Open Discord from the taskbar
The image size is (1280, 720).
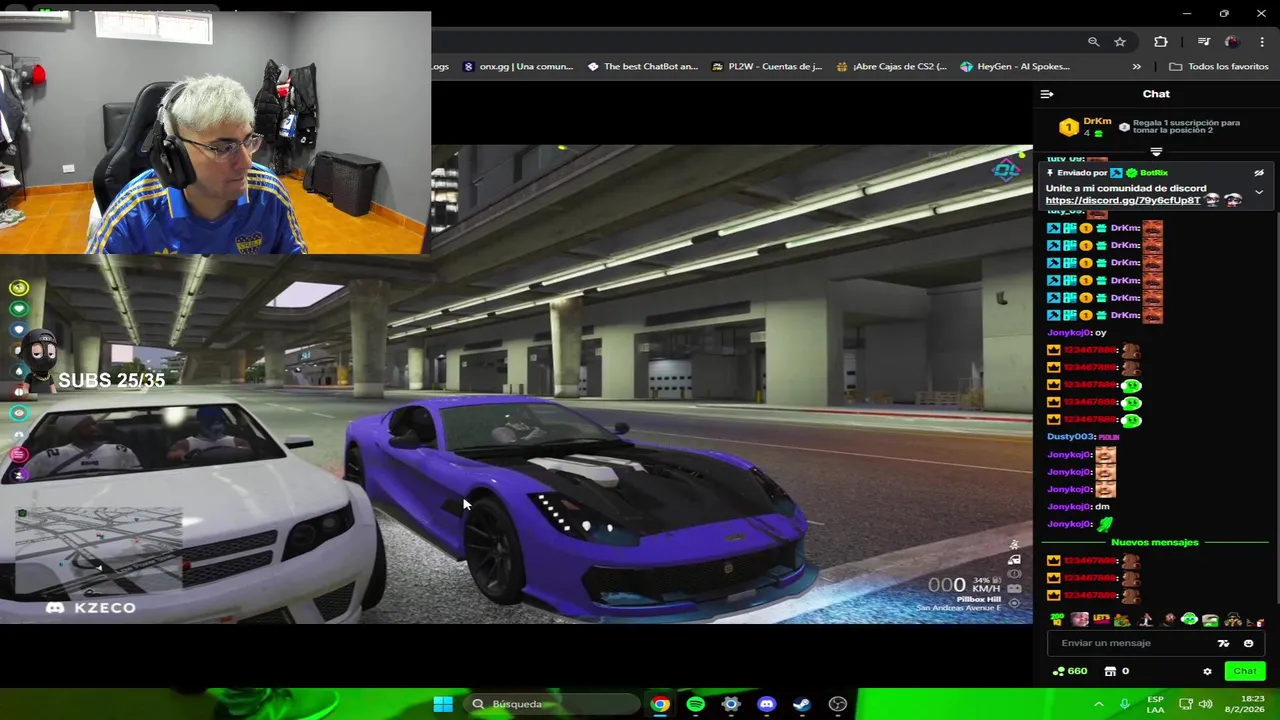coord(766,704)
